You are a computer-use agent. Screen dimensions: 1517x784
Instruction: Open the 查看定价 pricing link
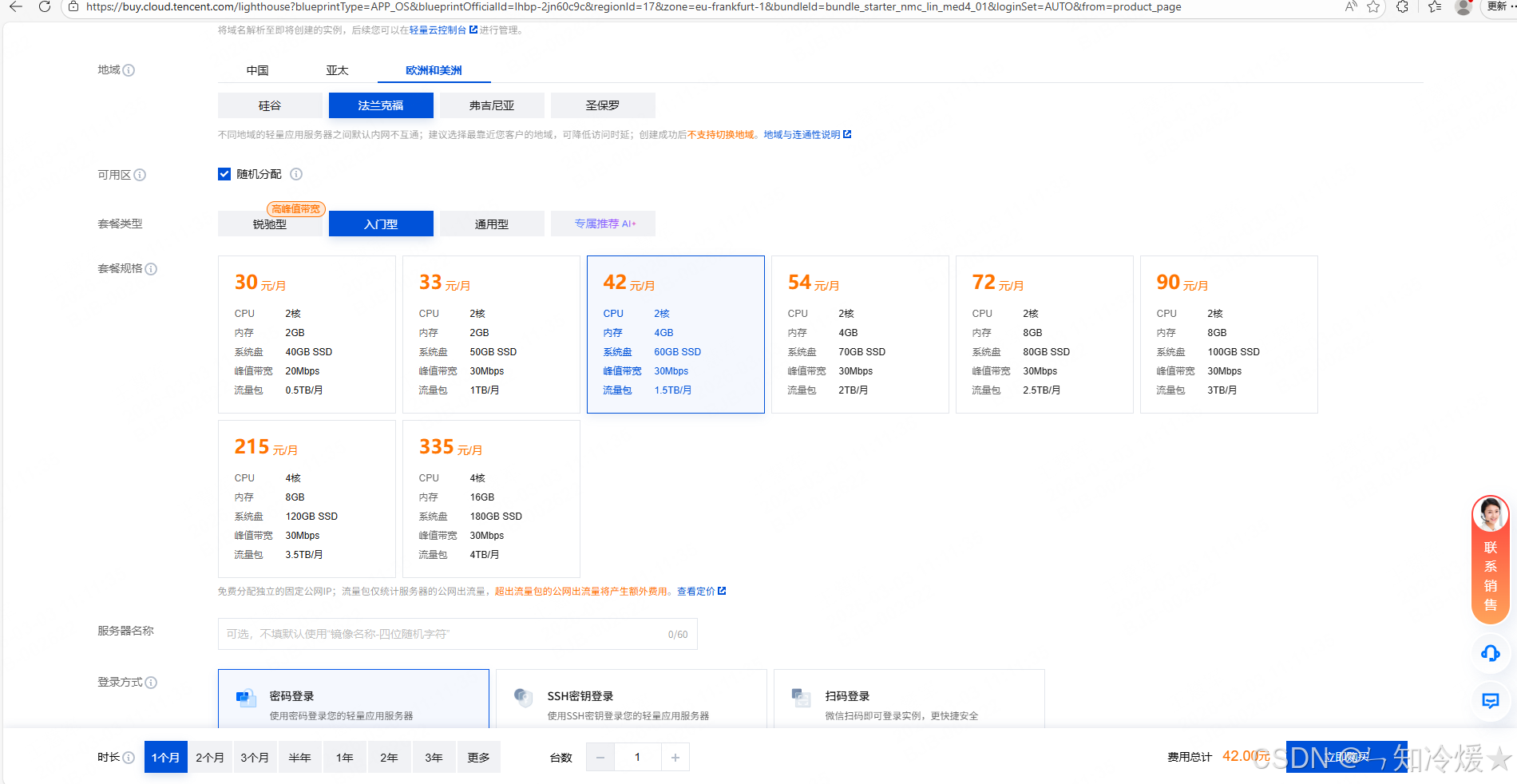pyautogui.click(x=695, y=591)
